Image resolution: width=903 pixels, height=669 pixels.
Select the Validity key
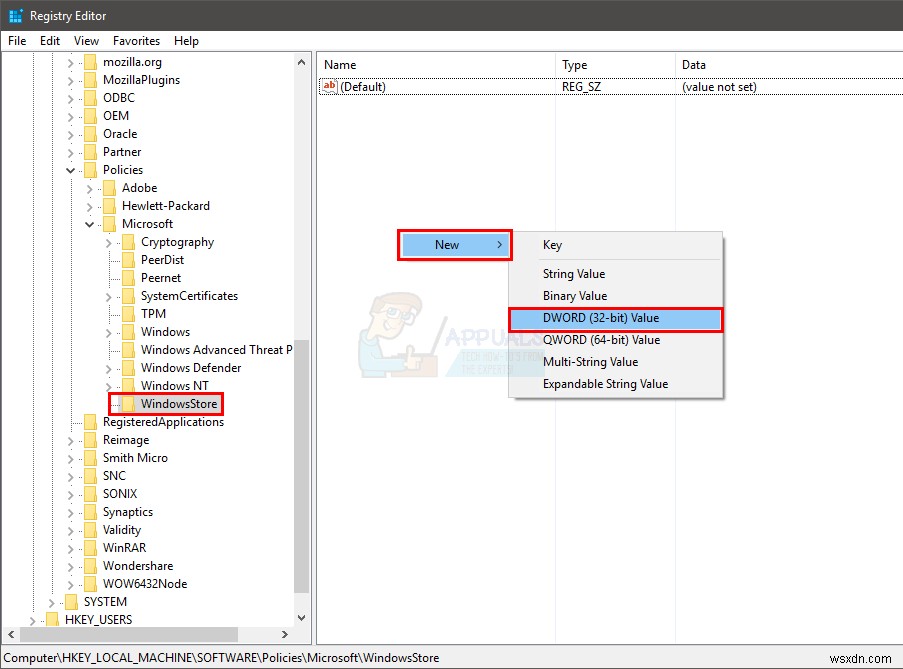click(x=122, y=530)
